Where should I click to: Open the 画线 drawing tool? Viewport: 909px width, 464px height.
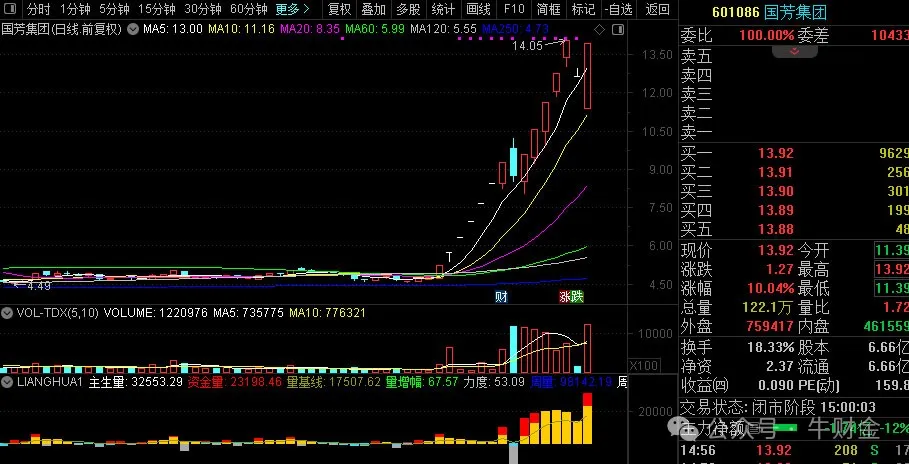[x=479, y=10]
